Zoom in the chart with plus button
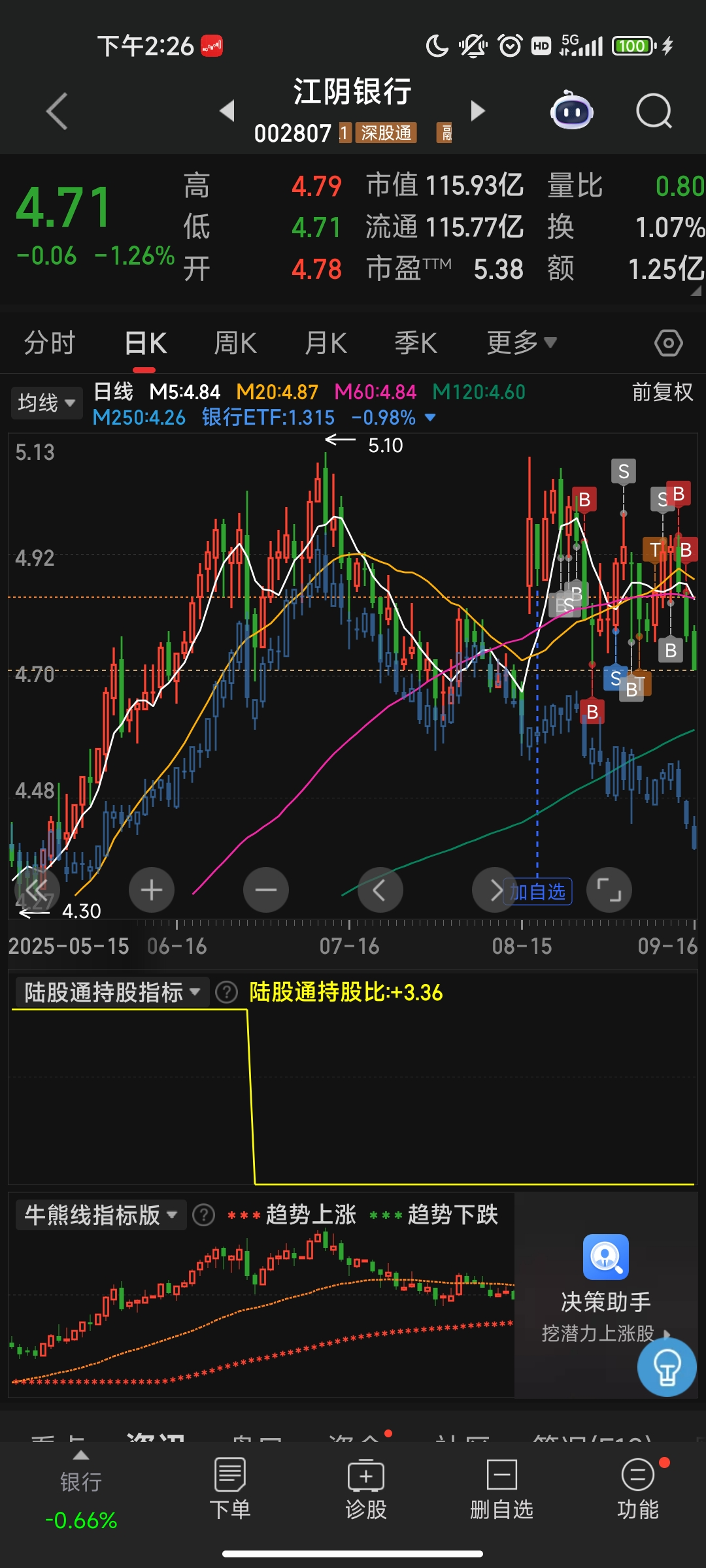The height and width of the screenshot is (1568, 706). (152, 890)
